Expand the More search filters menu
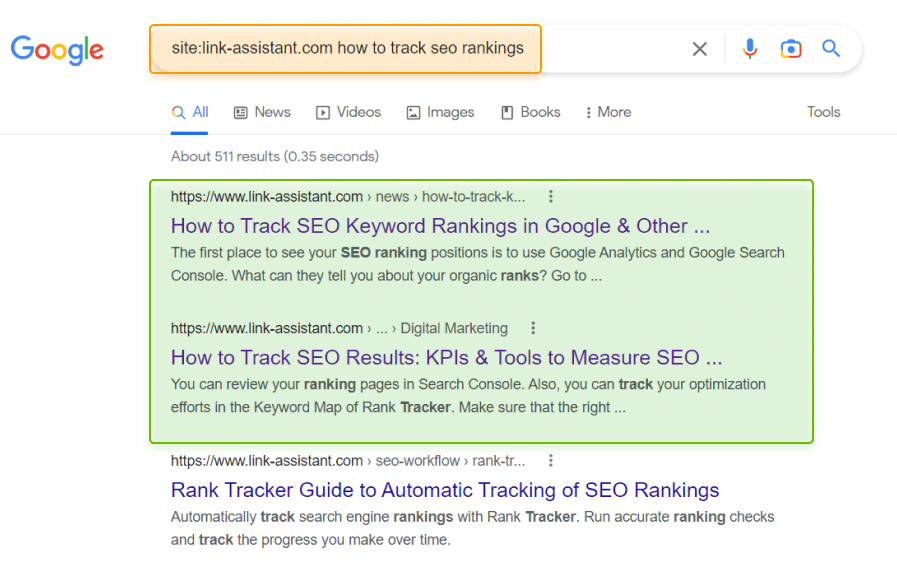Image resolution: width=897 pixels, height=572 pixels. [608, 112]
